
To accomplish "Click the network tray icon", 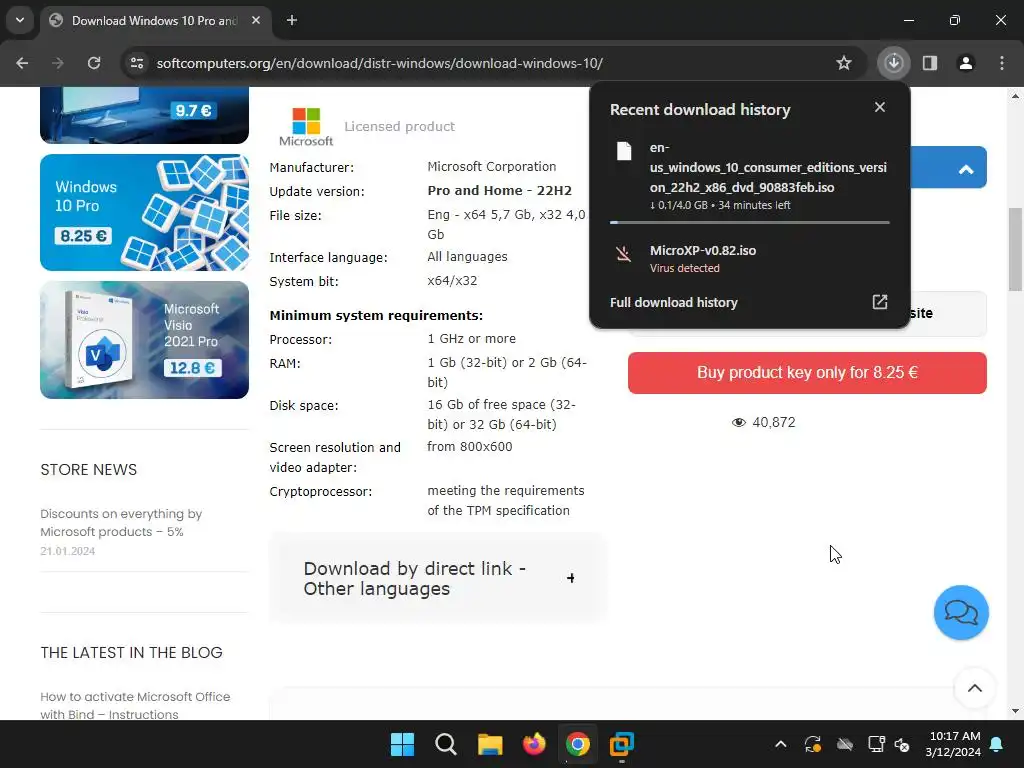I will tap(876, 744).
